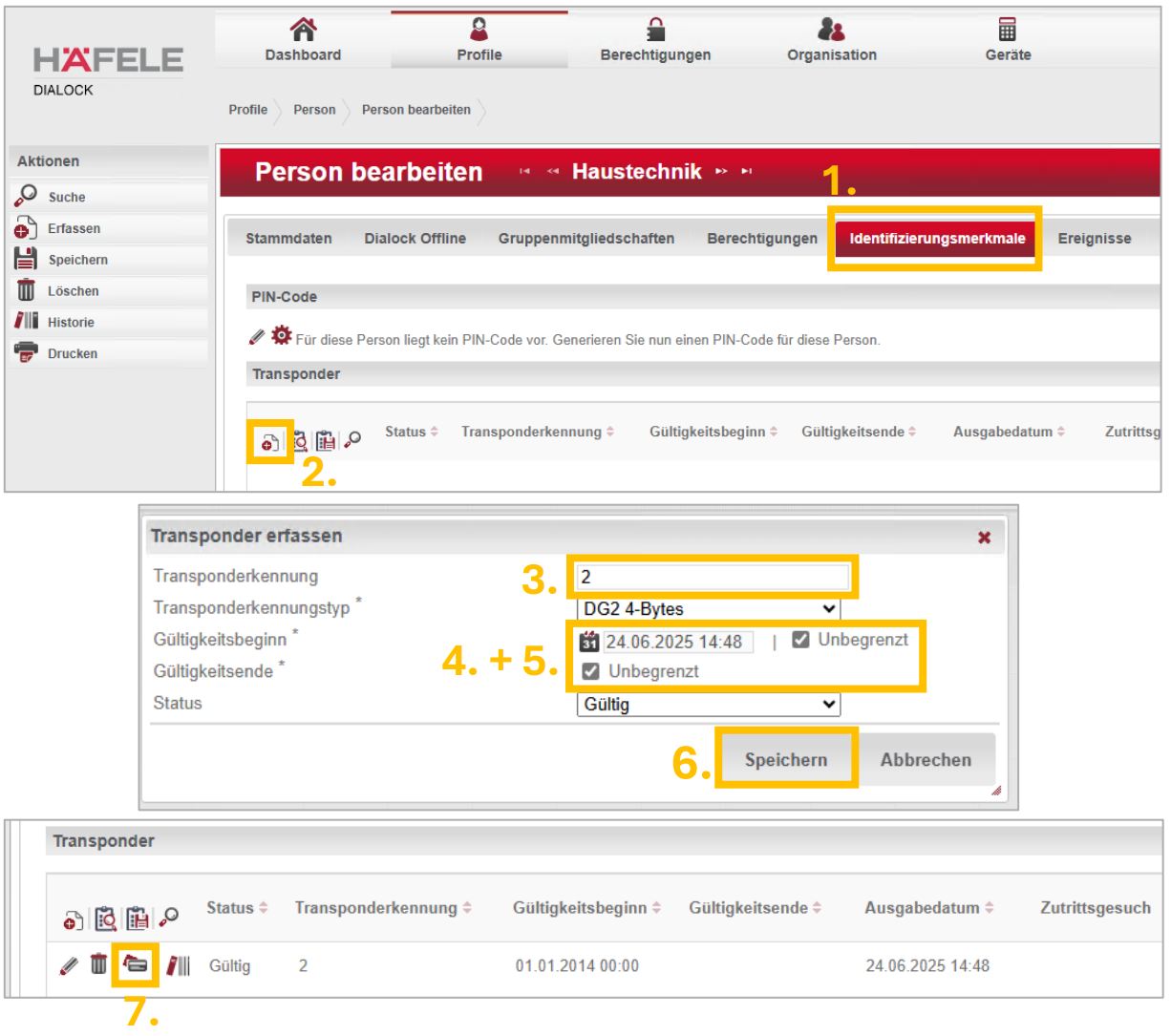
Task: Close the Transponder erfassen dialog
Action: tap(984, 538)
